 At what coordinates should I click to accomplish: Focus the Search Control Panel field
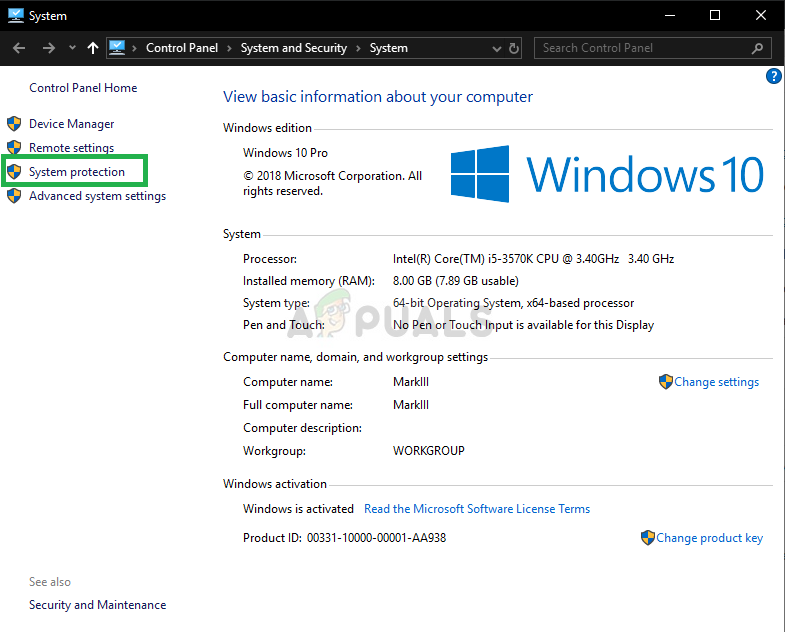(652, 48)
